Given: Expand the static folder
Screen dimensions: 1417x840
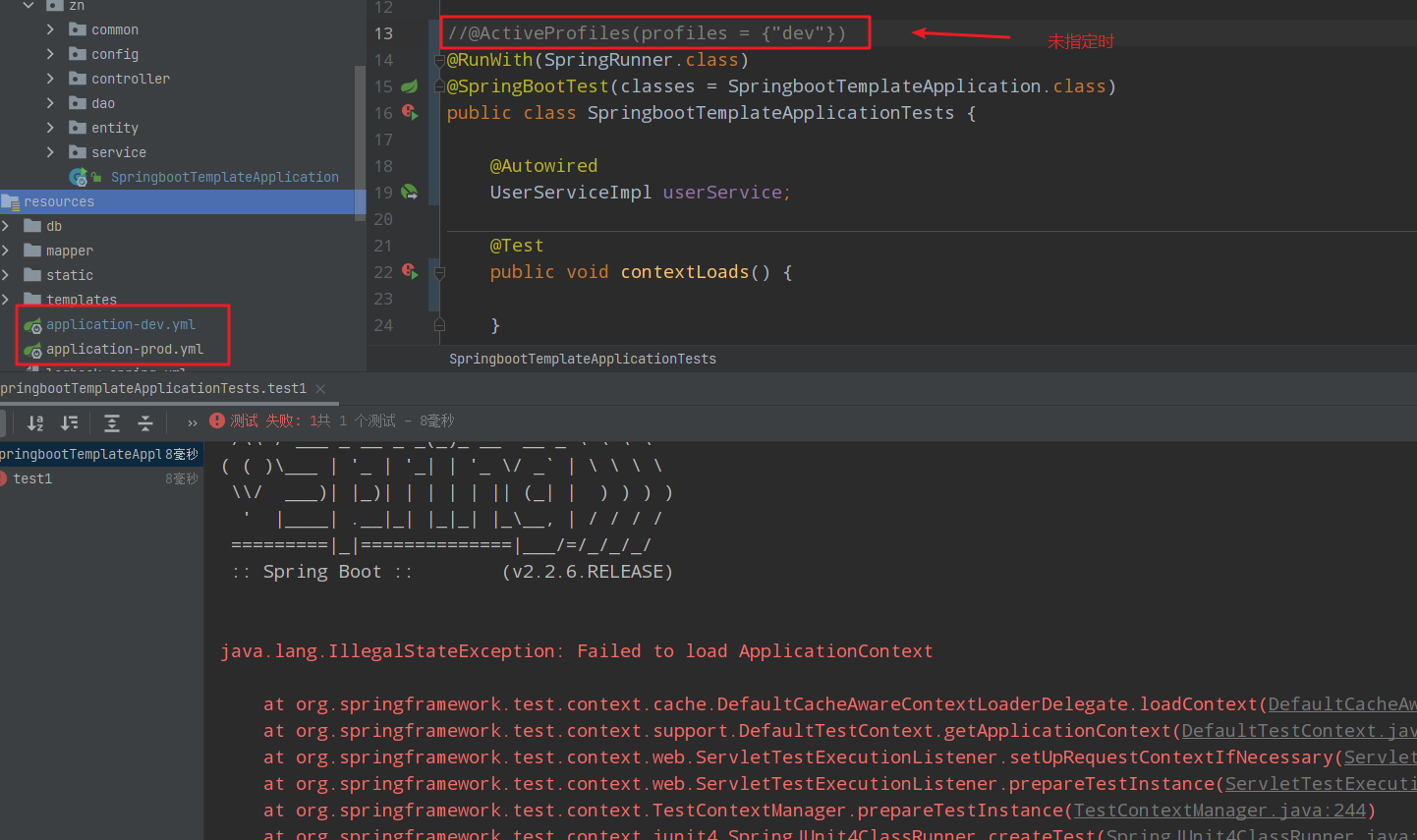Looking at the screenshot, I should (x=6, y=275).
